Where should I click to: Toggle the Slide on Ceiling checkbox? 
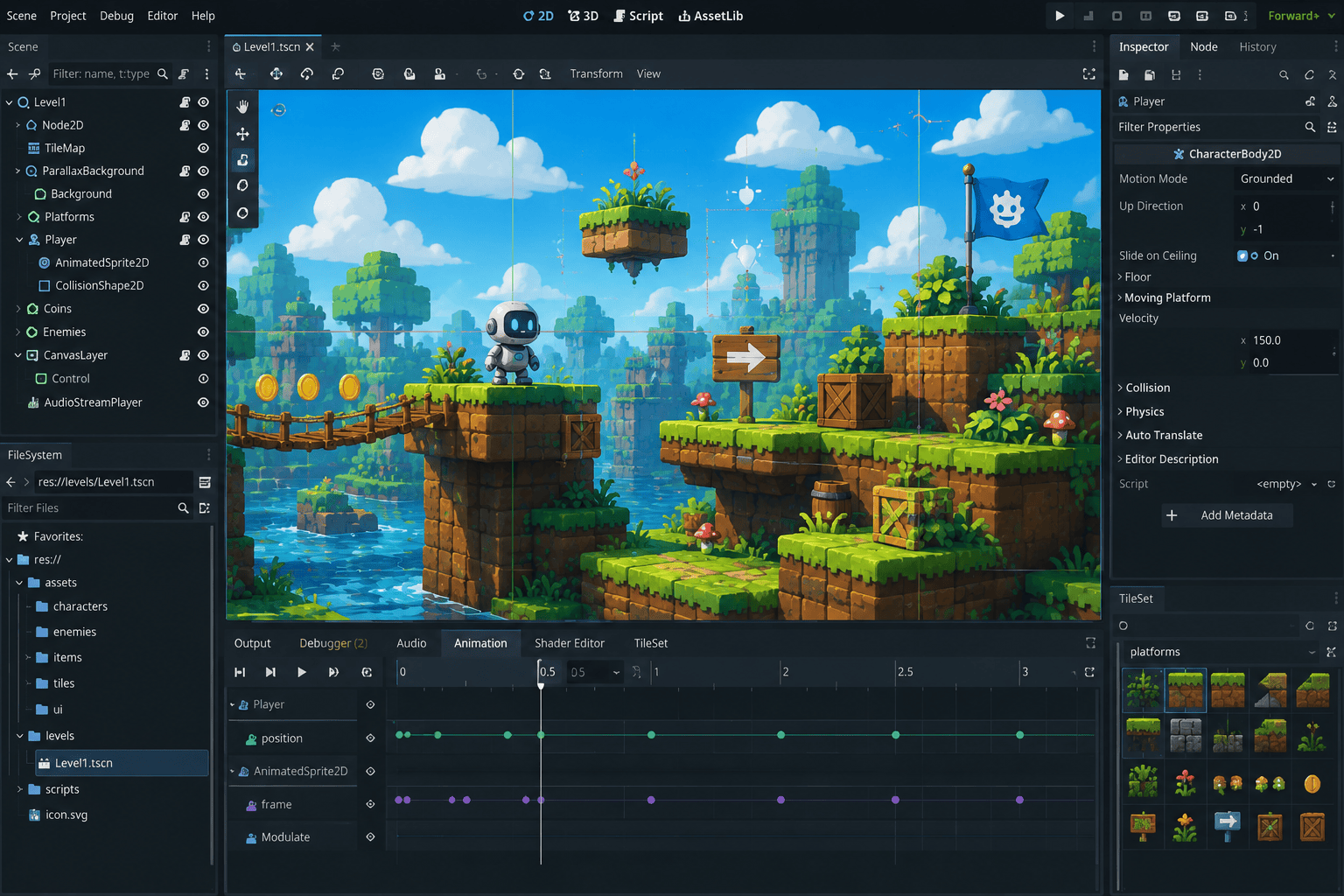1242,256
